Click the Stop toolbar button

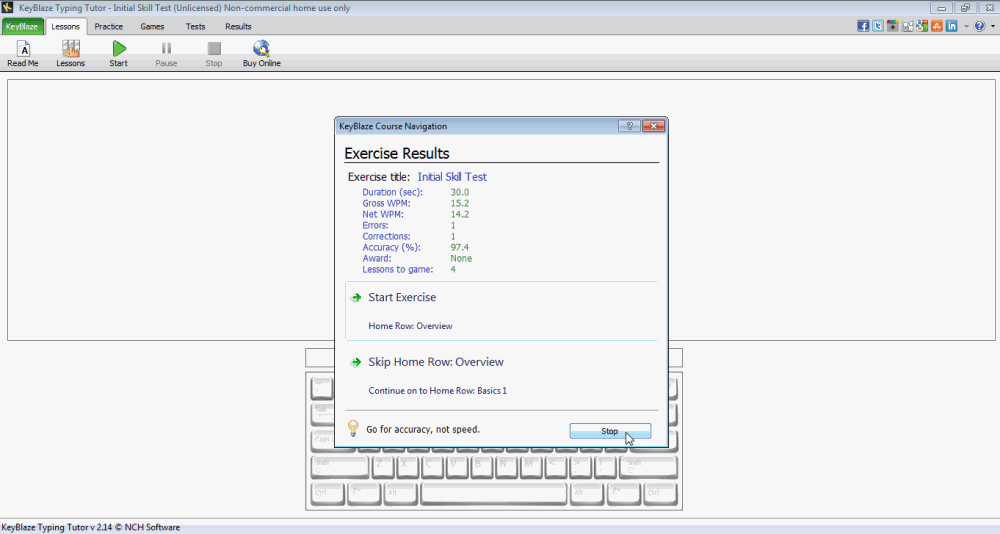(x=214, y=54)
